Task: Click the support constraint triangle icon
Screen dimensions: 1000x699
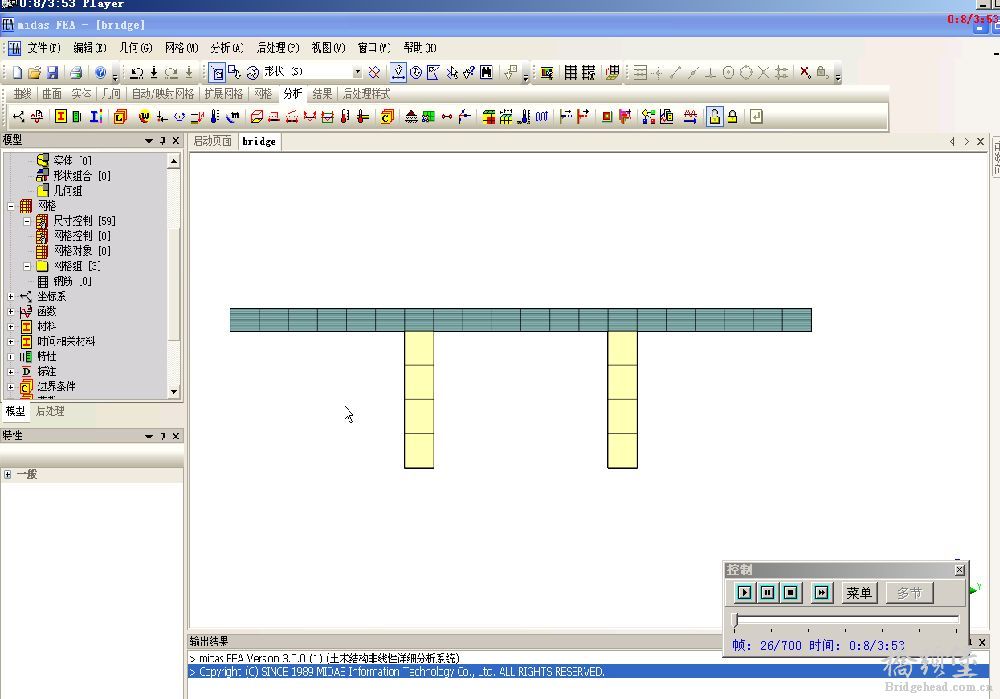Action: click(x=411, y=116)
